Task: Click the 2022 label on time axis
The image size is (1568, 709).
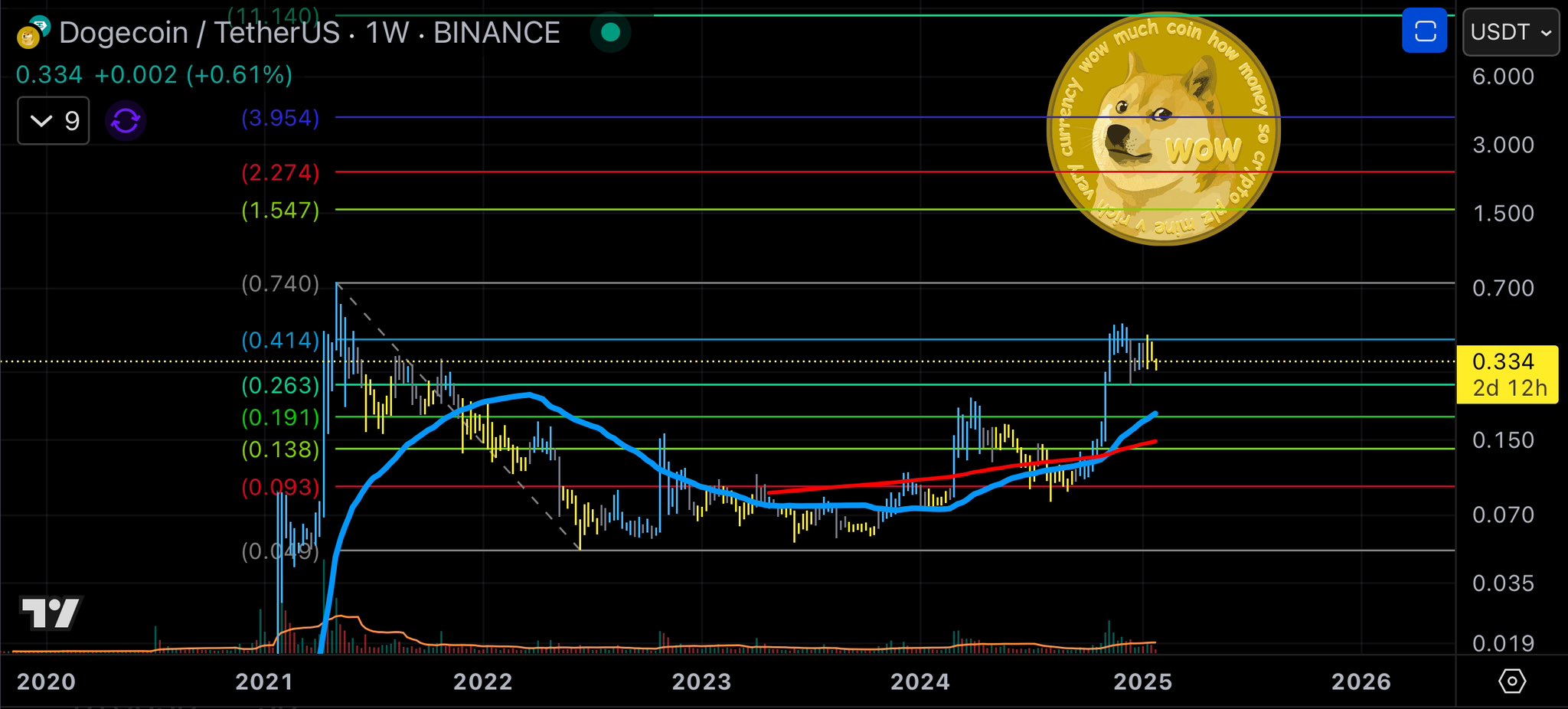Action: 482,681
